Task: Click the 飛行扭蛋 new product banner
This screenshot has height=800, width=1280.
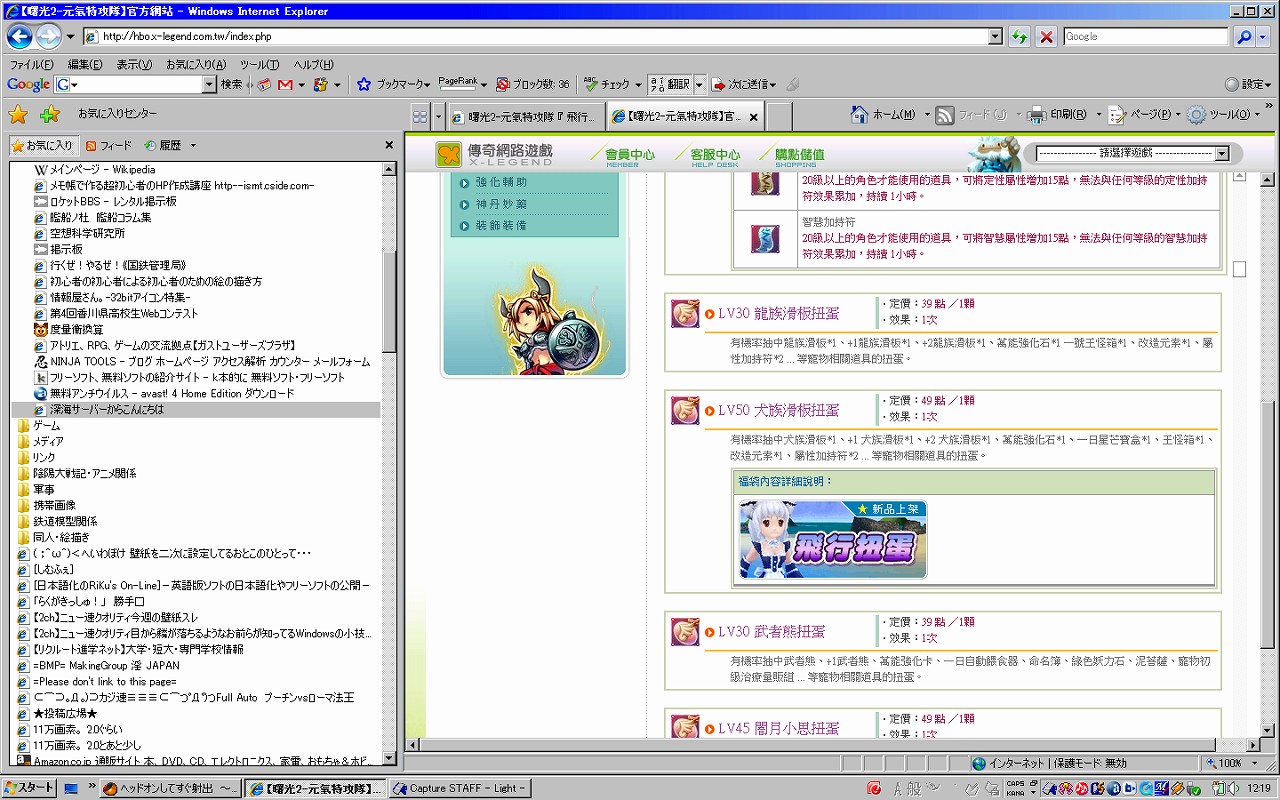Action: coord(832,539)
